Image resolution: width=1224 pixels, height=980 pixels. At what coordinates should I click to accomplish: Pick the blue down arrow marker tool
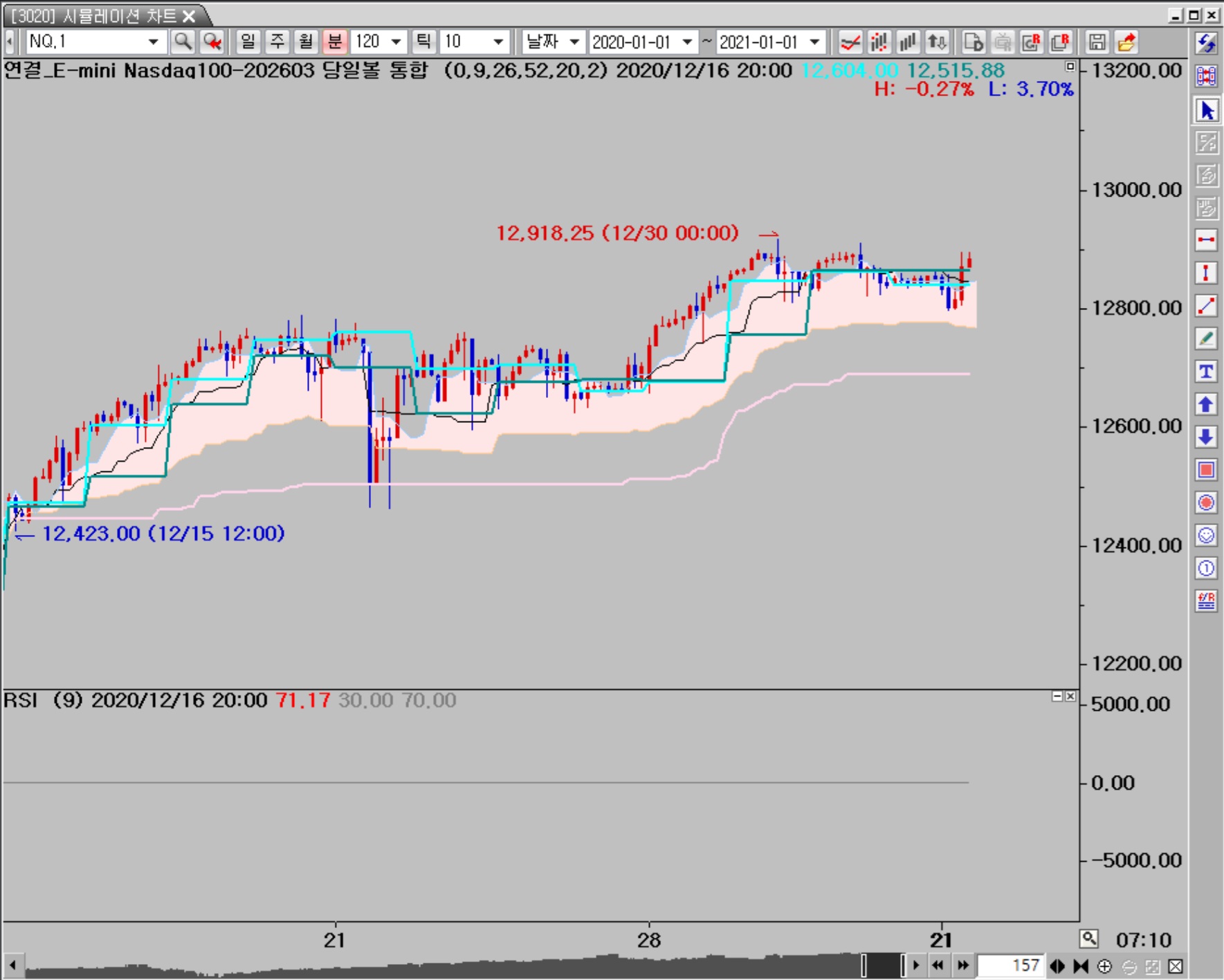click(x=1206, y=437)
